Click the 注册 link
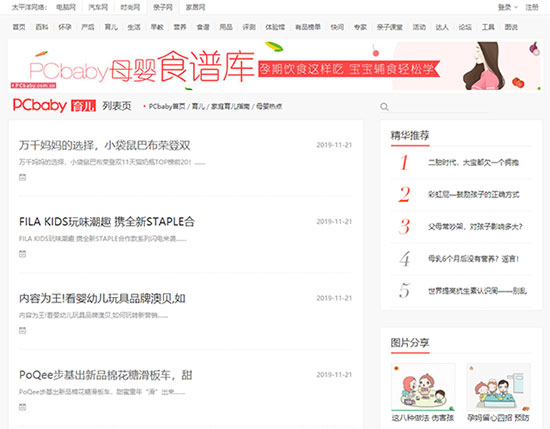Viewport: 550px width, 429px height. [531, 7]
